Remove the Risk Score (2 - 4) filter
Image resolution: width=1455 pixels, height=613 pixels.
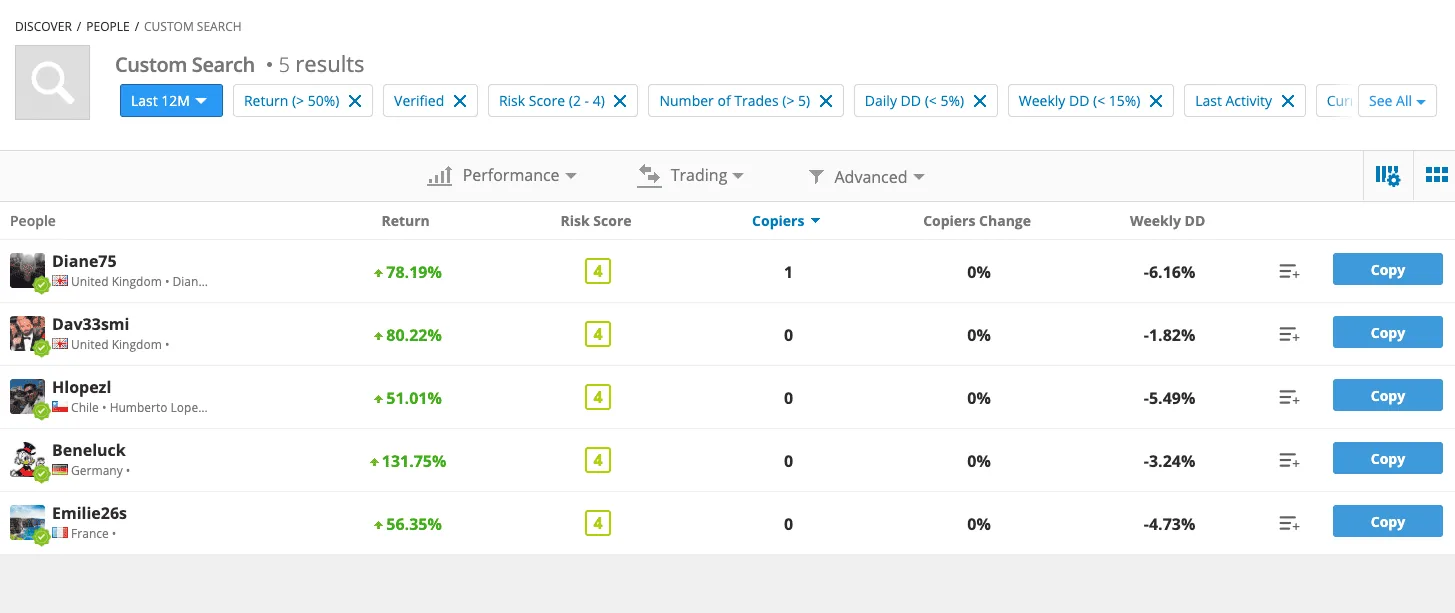click(x=620, y=101)
